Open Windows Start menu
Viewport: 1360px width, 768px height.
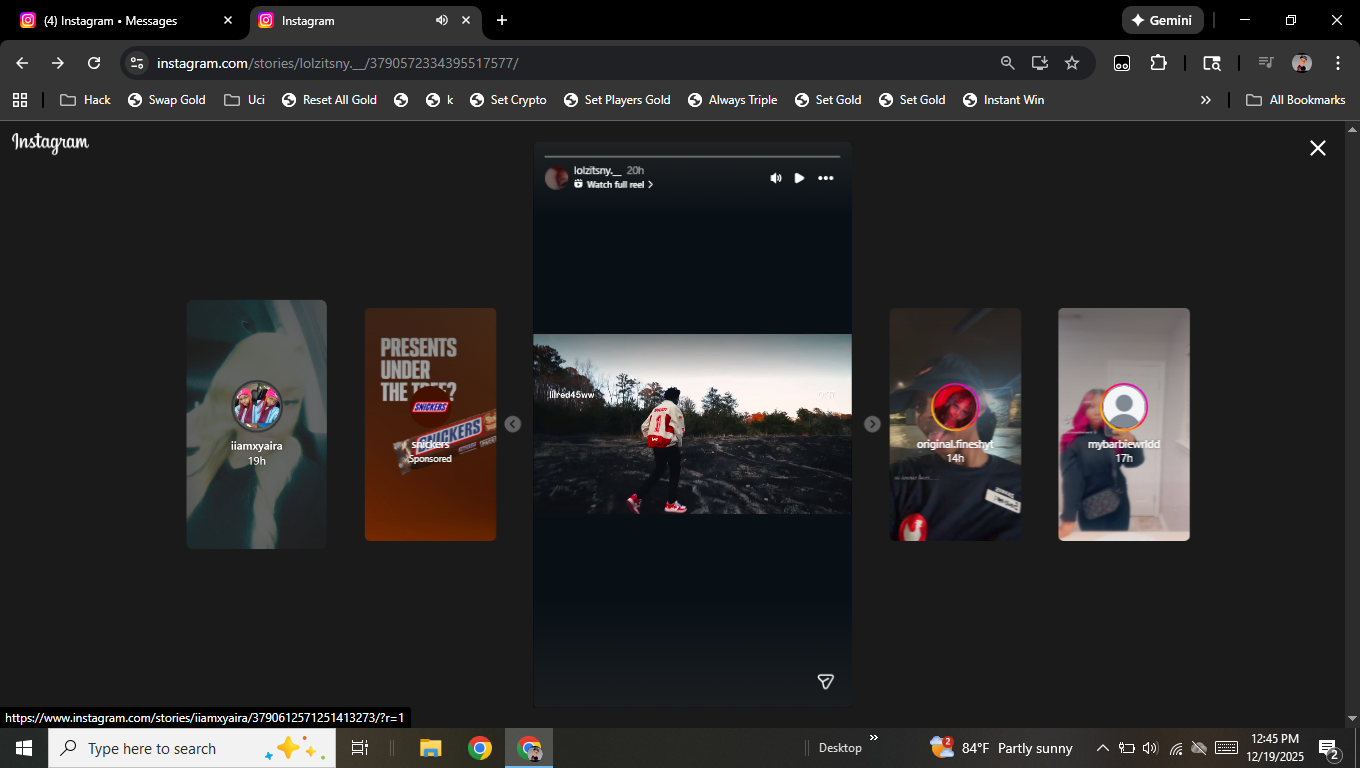pyautogui.click(x=24, y=748)
